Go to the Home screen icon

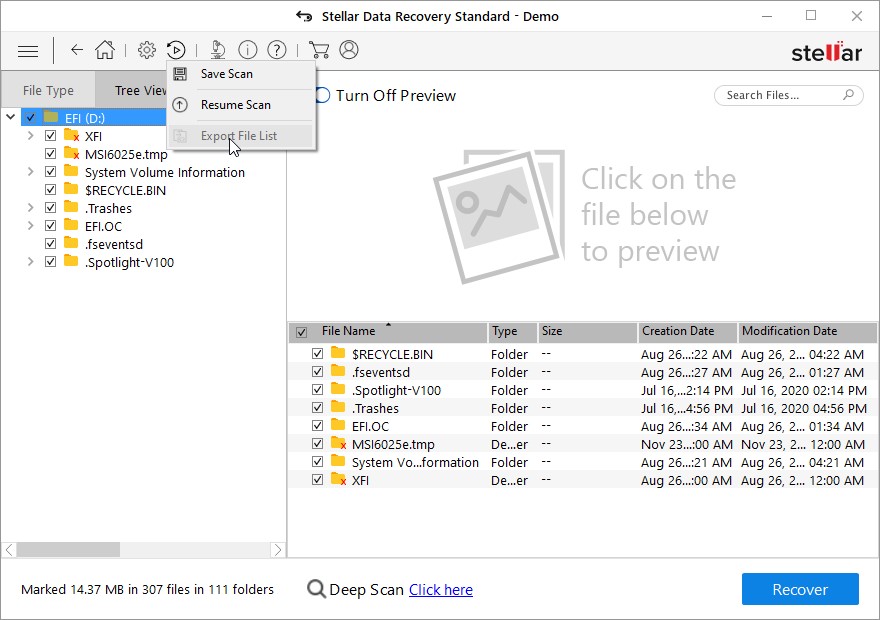(105, 49)
